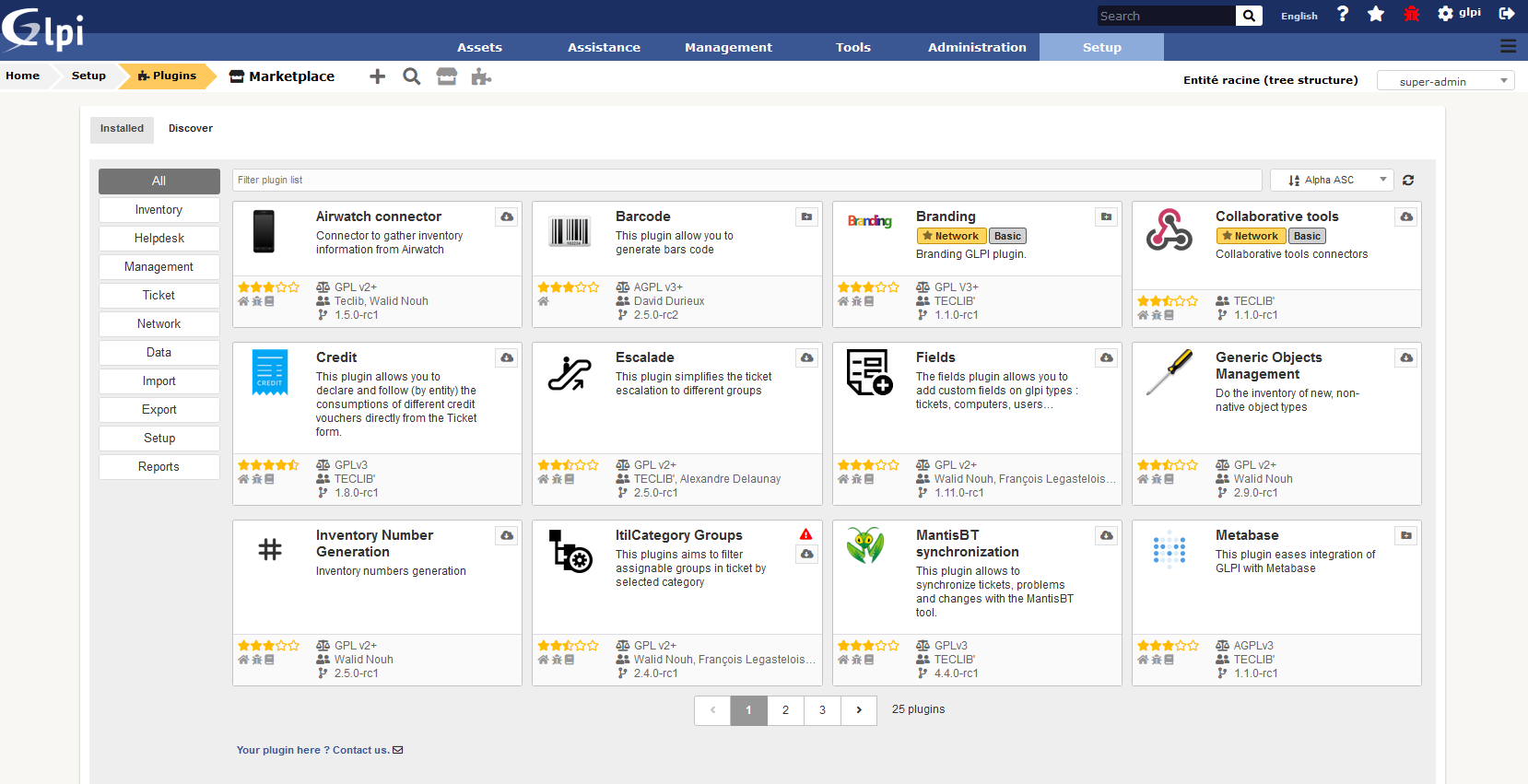This screenshot has height=784, width=1528.
Task: Click the Barcode plugin folder icon
Action: 806,216
